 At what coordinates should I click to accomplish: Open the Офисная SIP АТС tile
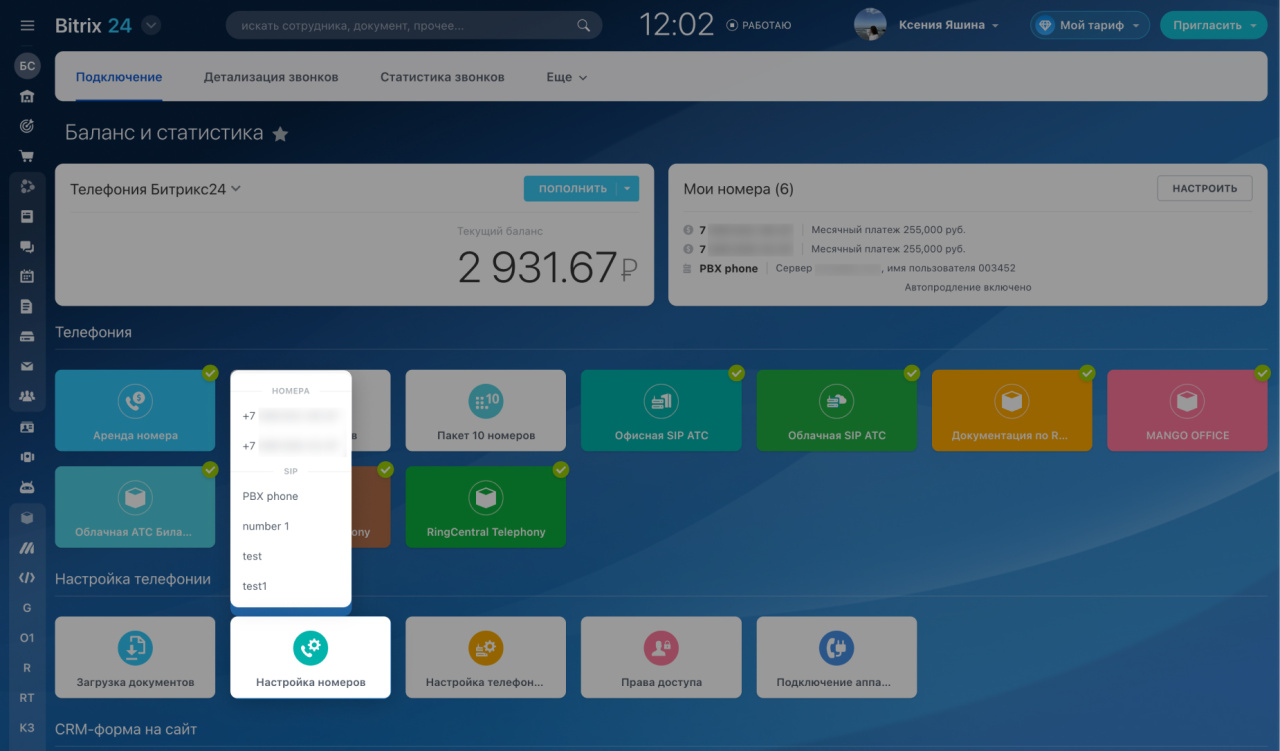pos(661,410)
